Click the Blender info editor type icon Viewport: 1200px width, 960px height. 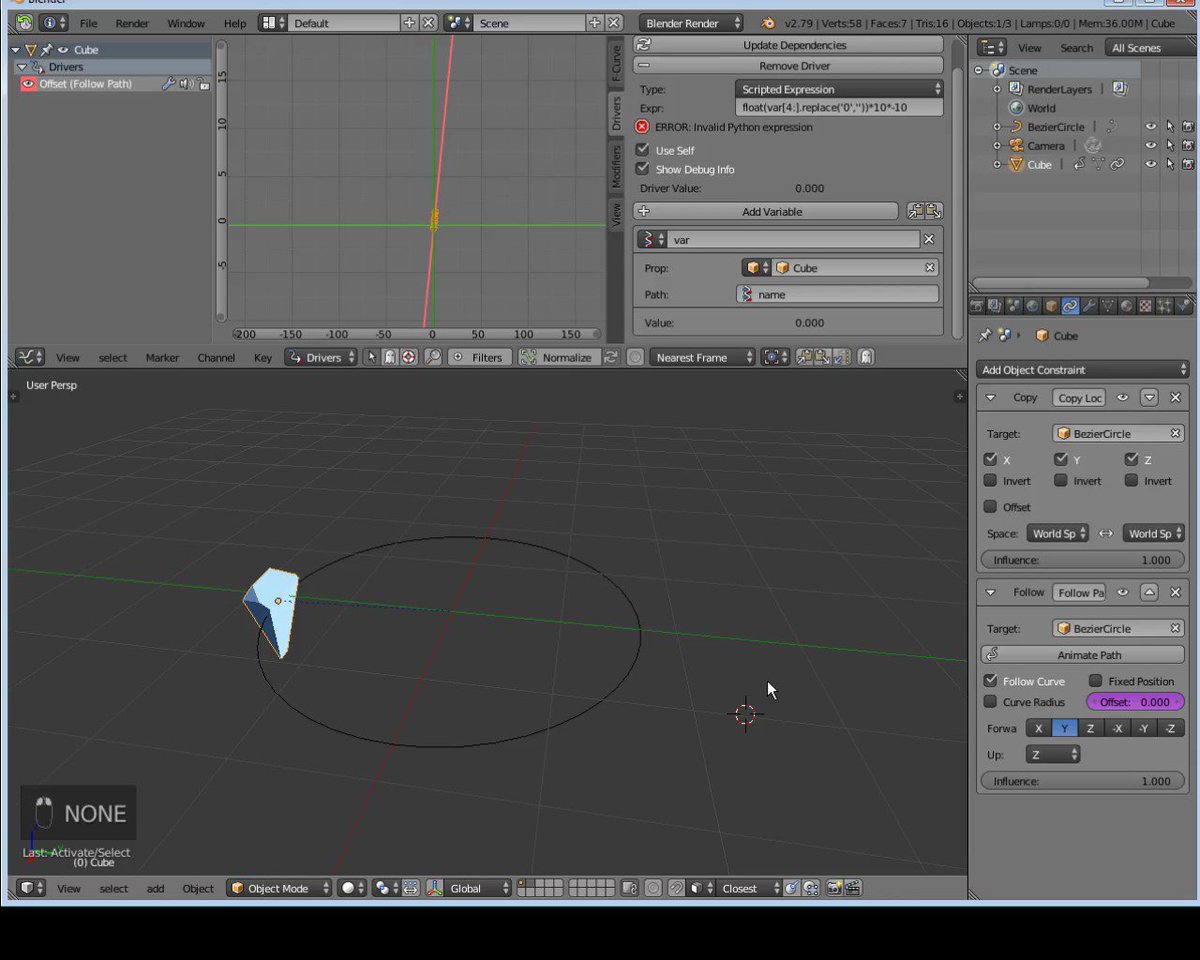[54, 23]
